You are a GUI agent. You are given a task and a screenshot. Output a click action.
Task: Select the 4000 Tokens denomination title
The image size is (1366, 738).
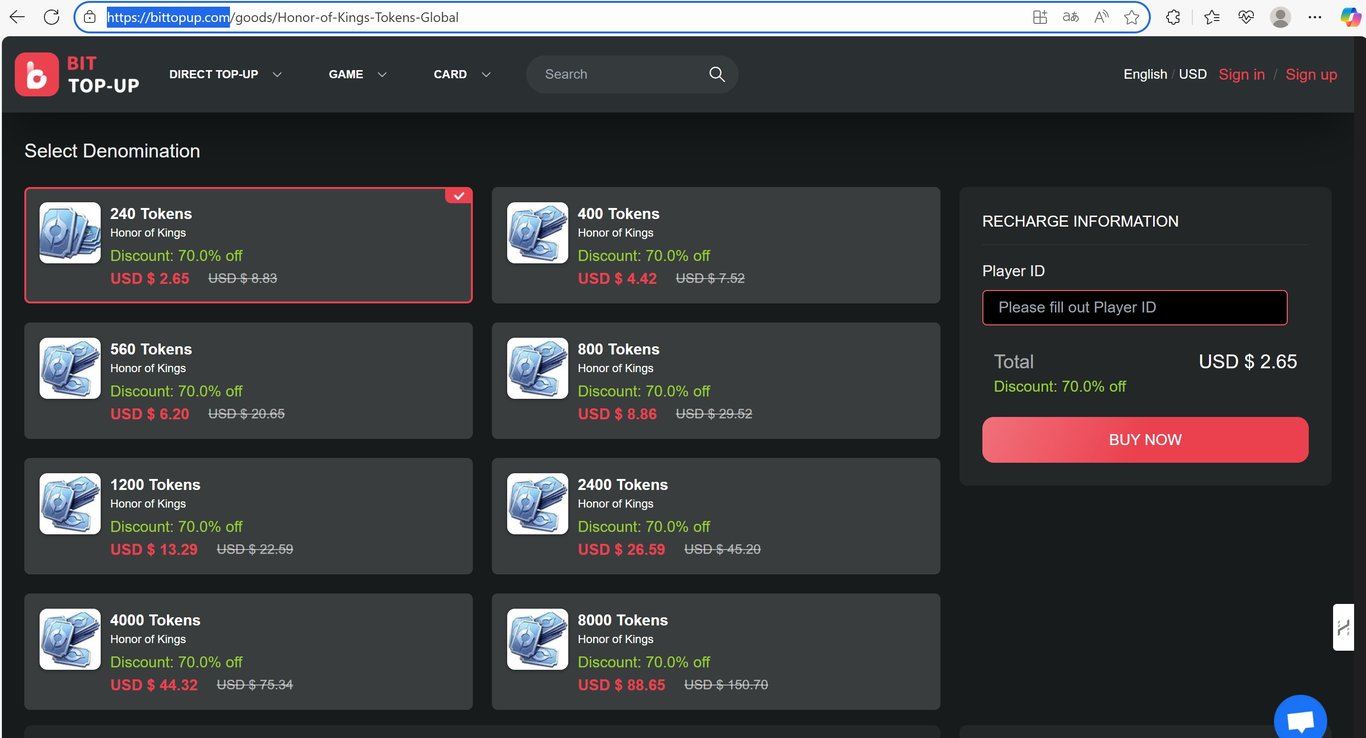[x=155, y=620]
